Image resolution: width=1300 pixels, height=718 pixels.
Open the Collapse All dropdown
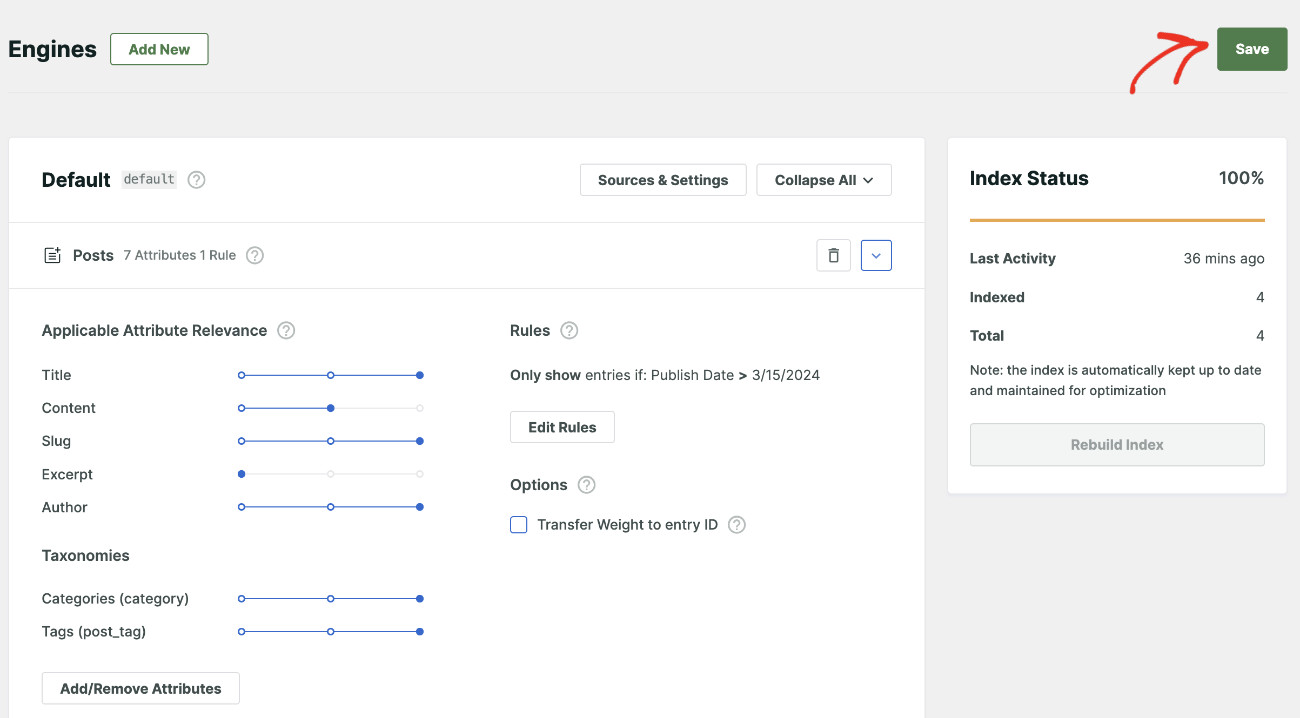click(824, 180)
